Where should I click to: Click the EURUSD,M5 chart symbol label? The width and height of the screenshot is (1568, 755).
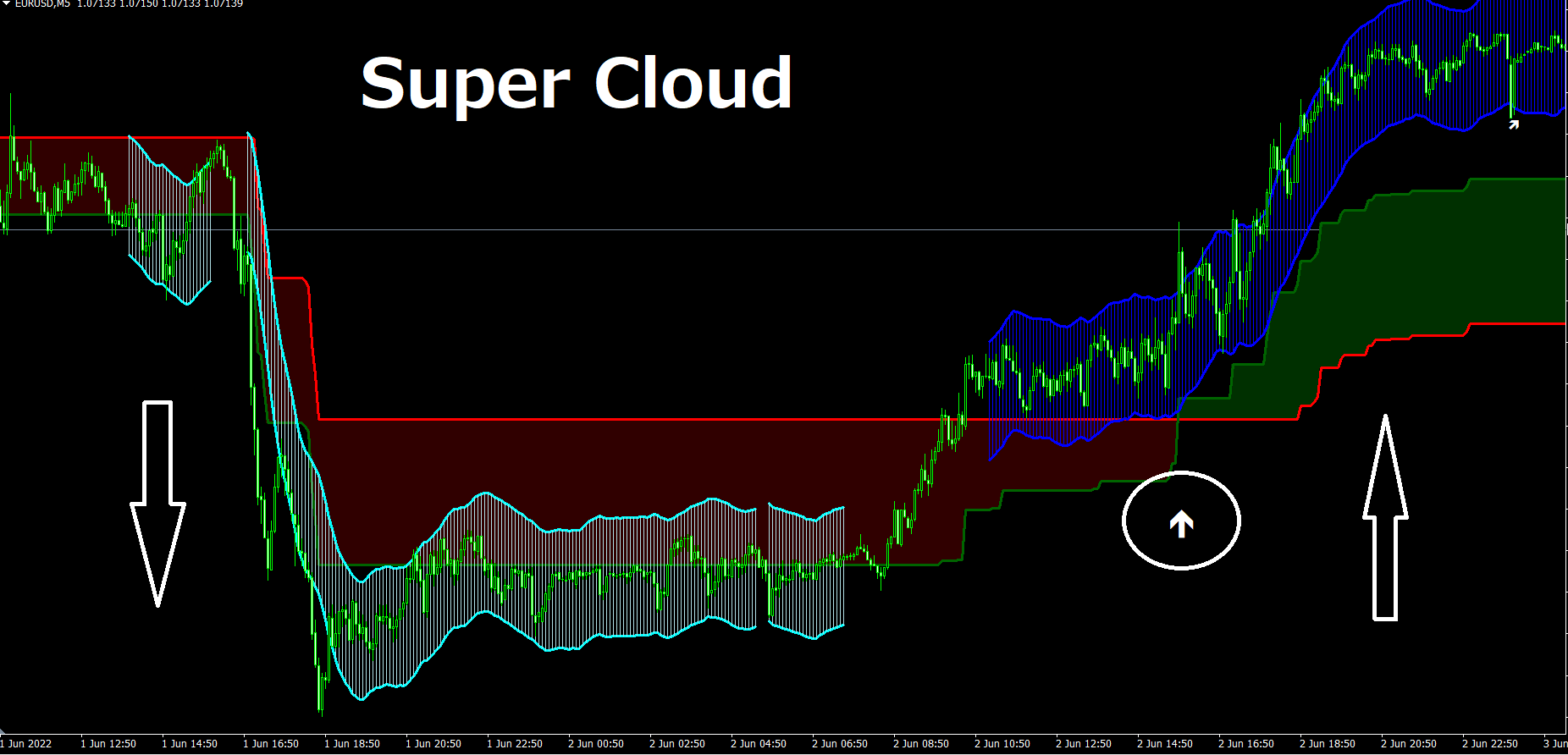point(43,3)
